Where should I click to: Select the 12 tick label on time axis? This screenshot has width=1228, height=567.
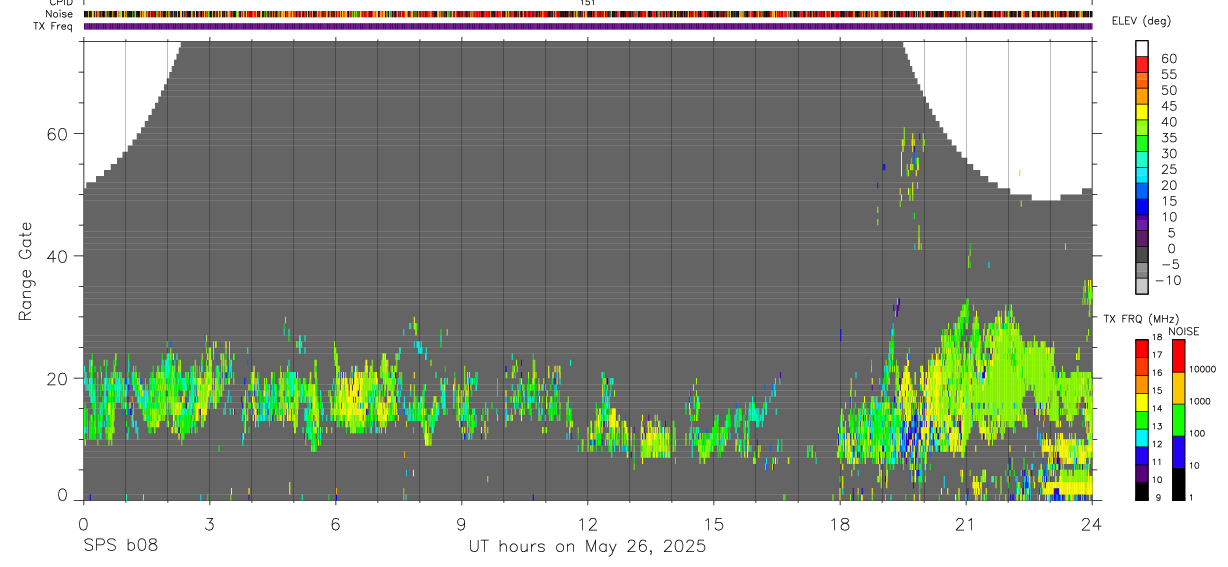588,523
